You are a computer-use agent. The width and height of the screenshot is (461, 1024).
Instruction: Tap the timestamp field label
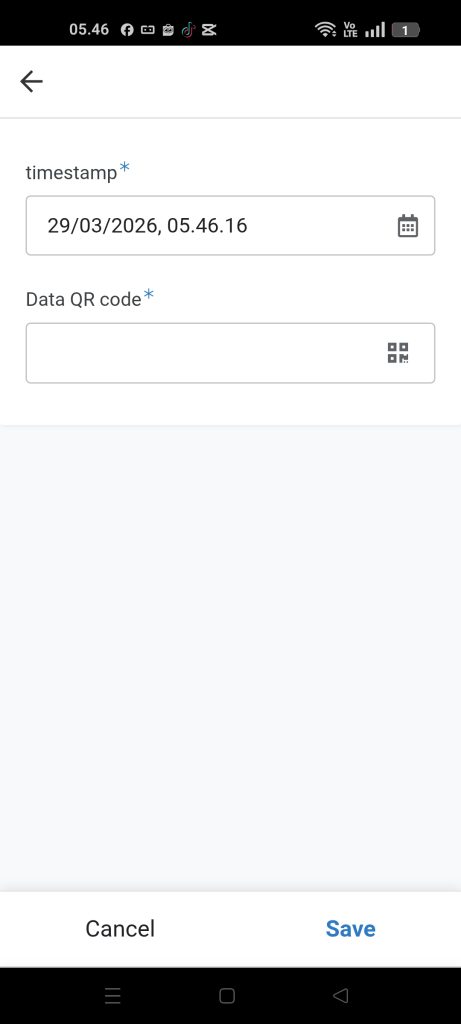pos(71,172)
